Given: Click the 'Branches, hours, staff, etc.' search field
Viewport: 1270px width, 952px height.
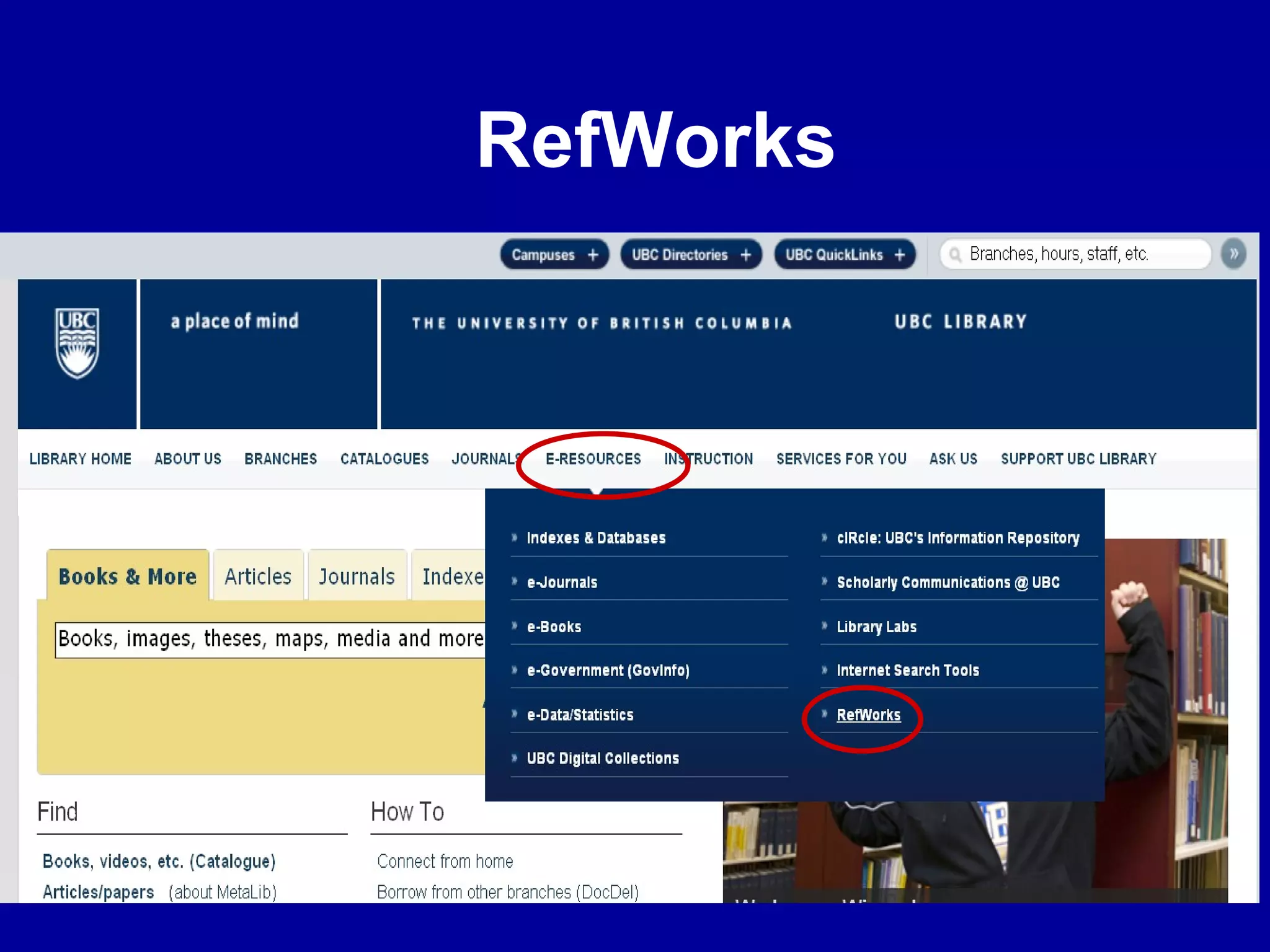Looking at the screenshot, I should click(1075, 254).
